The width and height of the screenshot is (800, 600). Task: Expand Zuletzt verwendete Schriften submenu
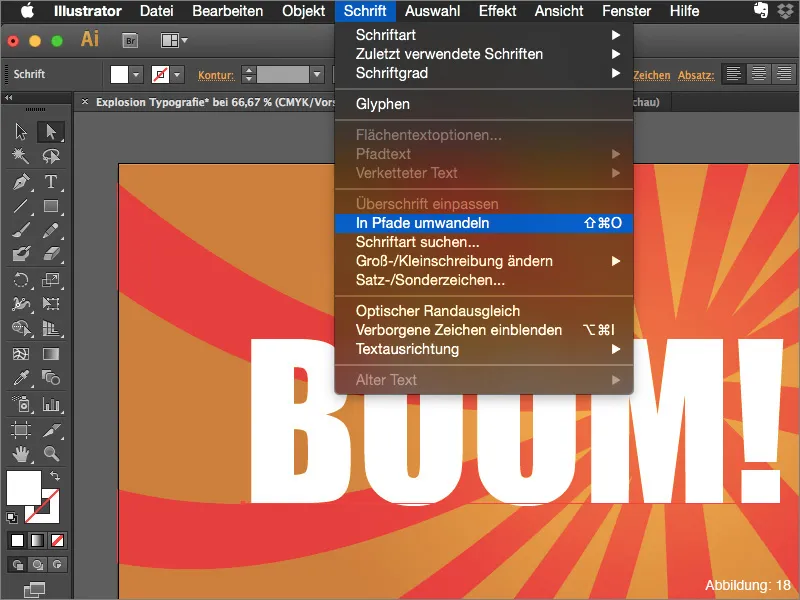484,54
